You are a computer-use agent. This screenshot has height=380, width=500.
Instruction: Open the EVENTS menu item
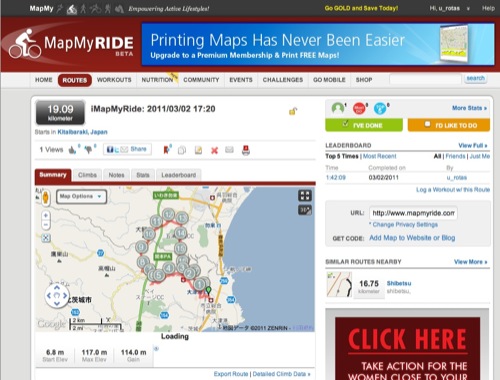click(x=241, y=80)
